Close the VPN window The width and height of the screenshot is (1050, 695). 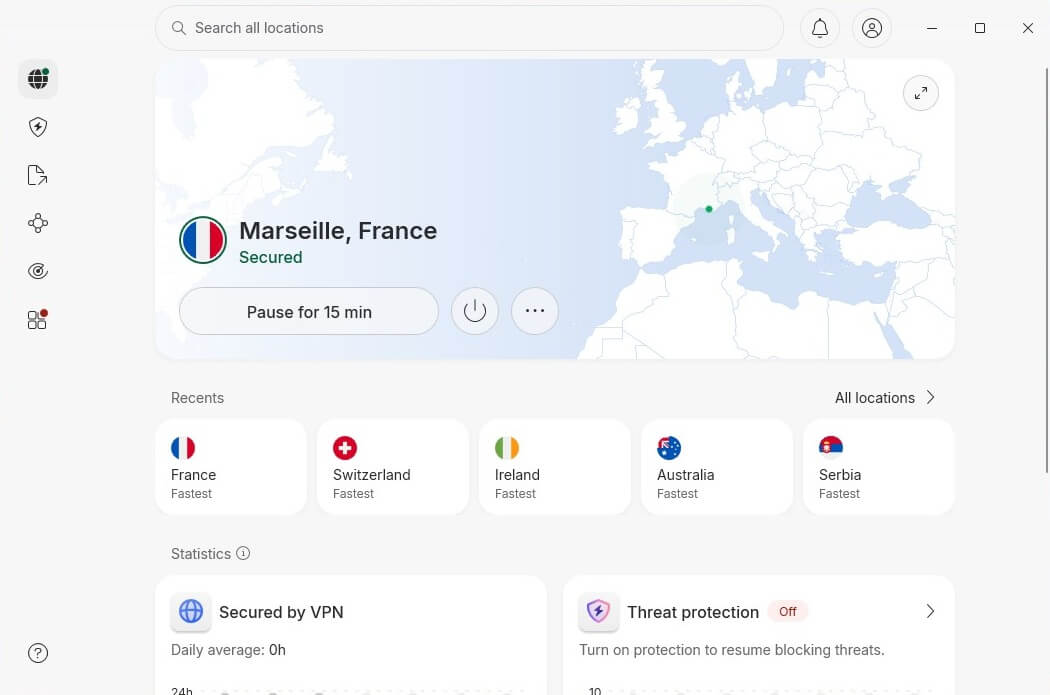[x=1028, y=28]
